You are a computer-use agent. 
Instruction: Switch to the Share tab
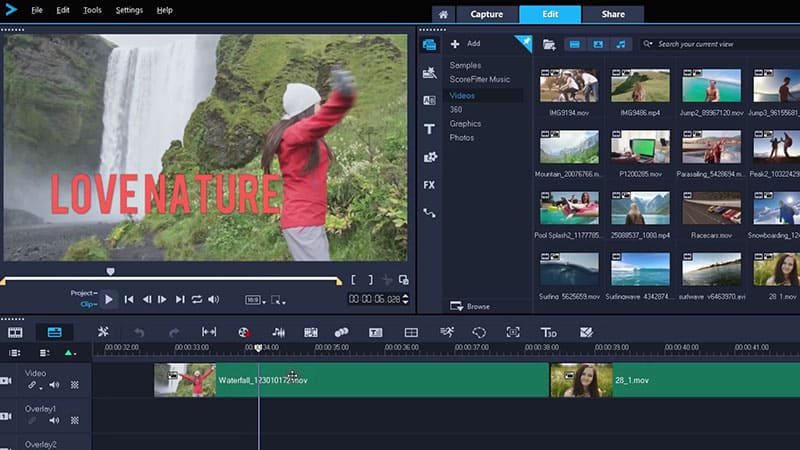(x=612, y=14)
